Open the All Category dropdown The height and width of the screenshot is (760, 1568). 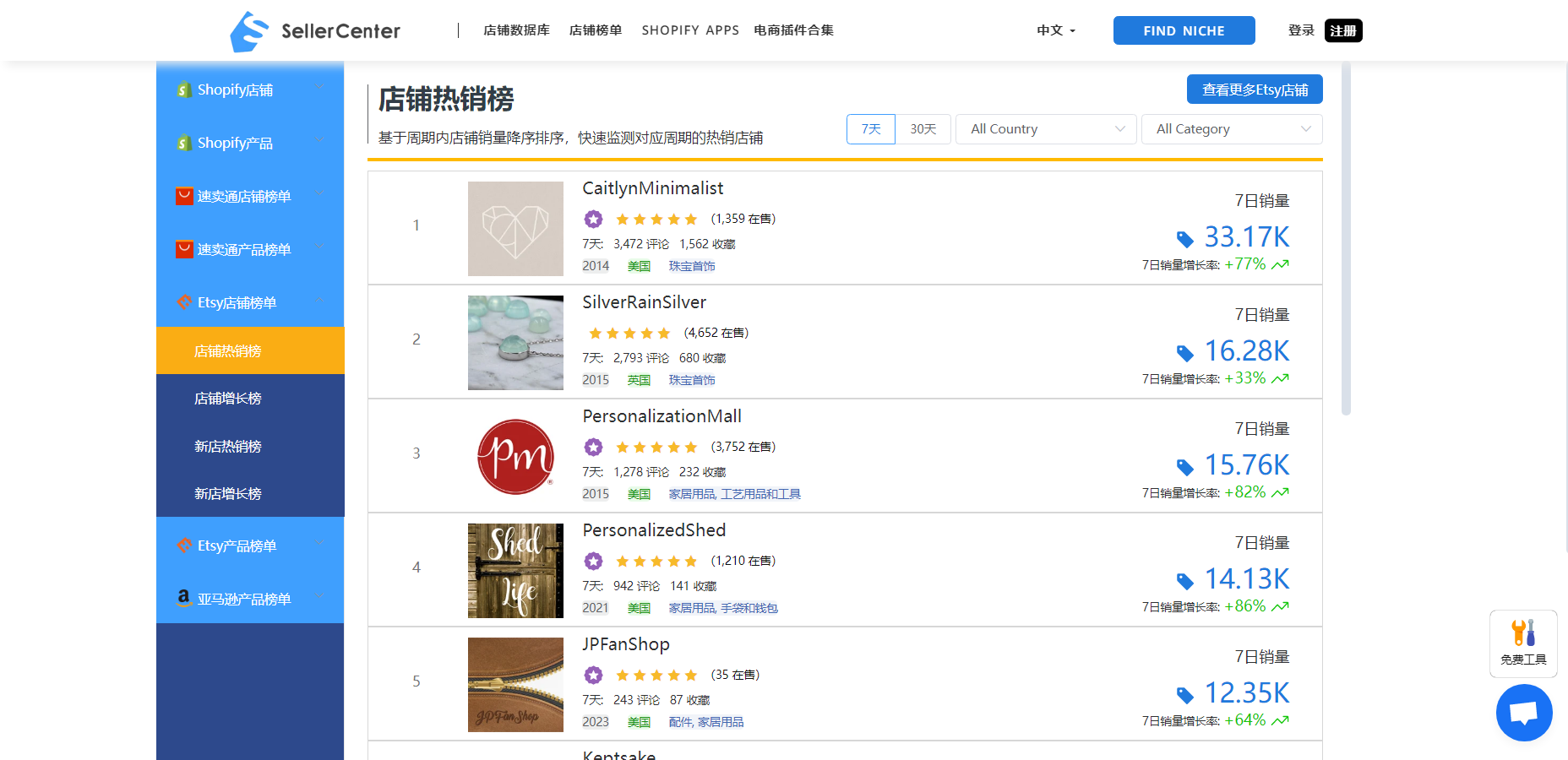pos(1231,129)
